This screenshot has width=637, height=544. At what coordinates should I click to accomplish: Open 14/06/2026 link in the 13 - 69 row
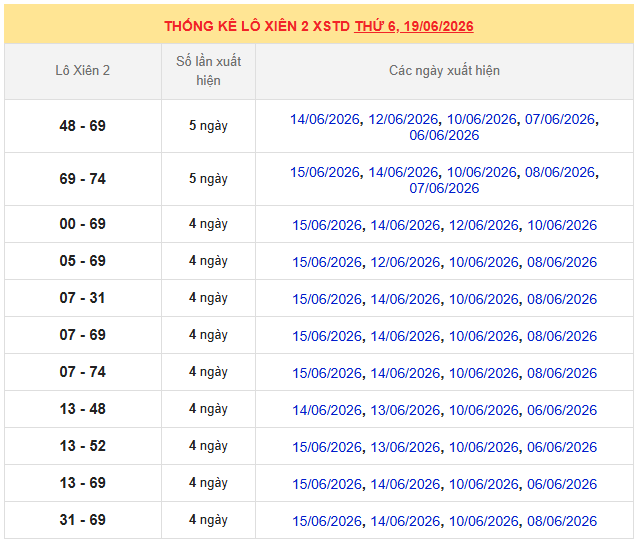[405, 484]
